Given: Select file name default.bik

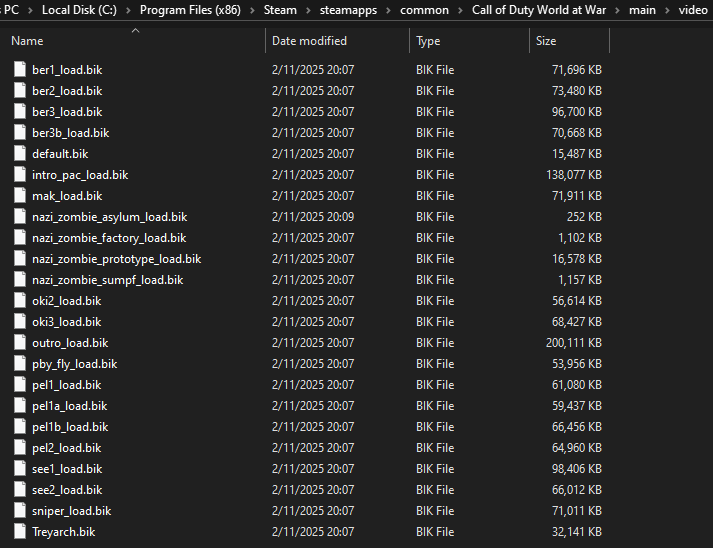Looking at the screenshot, I should (60, 154).
